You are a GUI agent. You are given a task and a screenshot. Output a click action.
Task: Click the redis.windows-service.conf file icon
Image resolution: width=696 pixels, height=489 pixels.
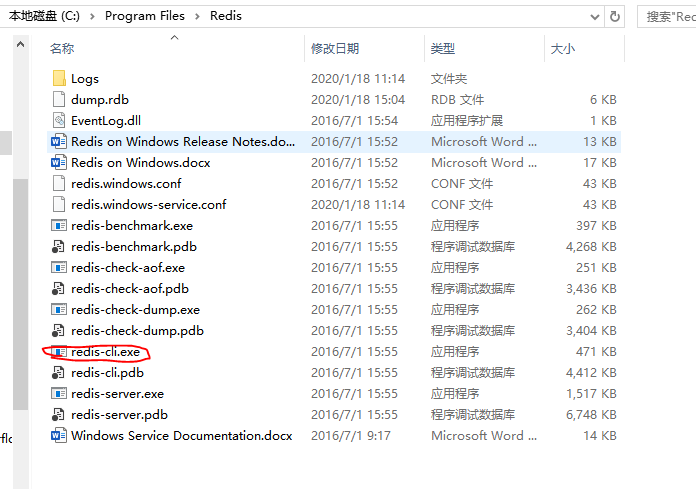(x=59, y=205)
